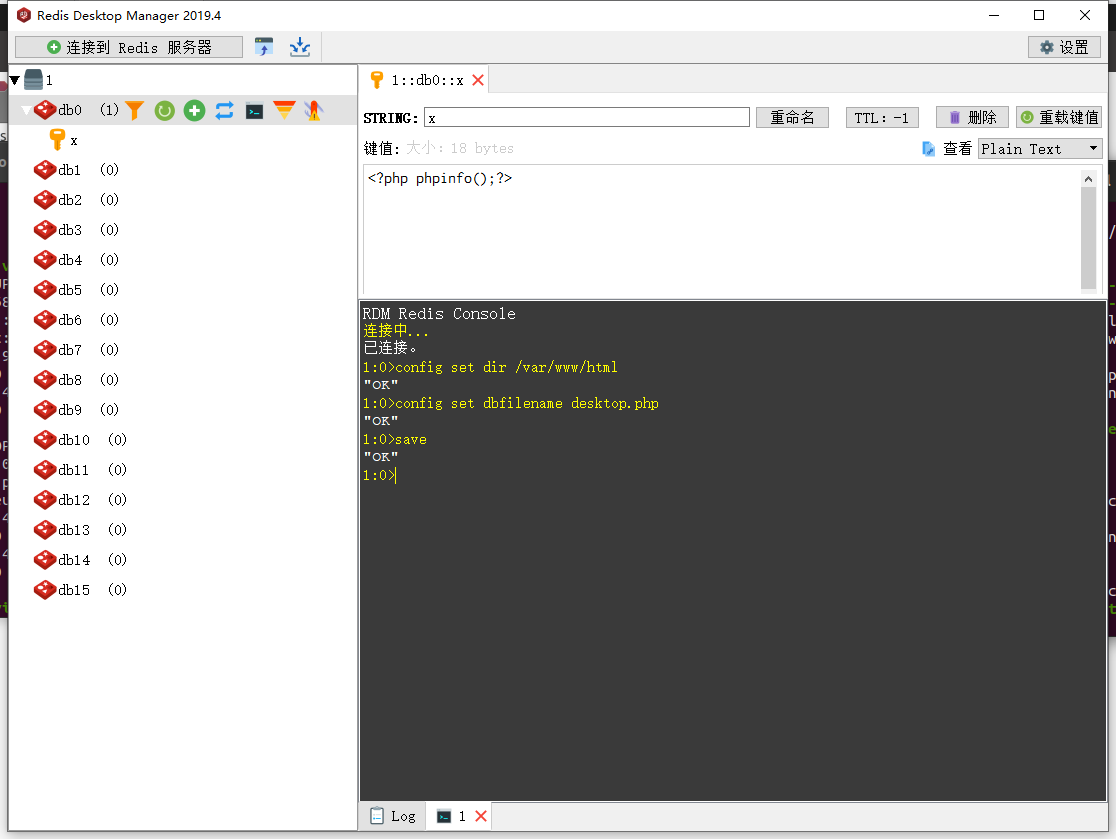This screenshot has width=1116, height=839.
Task: Close the 1::db0::x tab
Action: point(478,80)
